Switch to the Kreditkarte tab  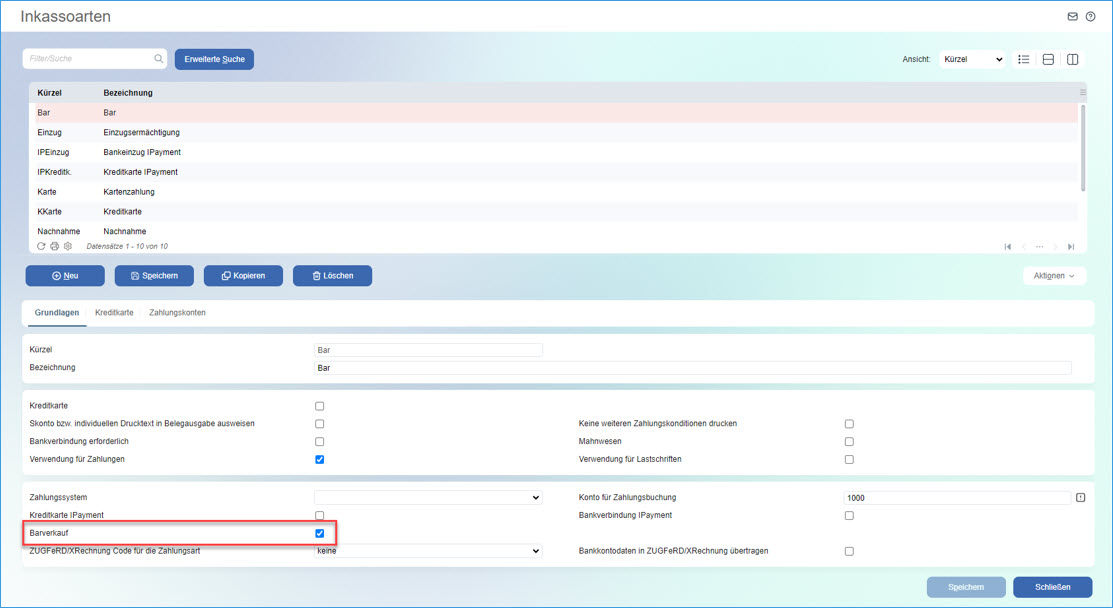tap(114, 312)
